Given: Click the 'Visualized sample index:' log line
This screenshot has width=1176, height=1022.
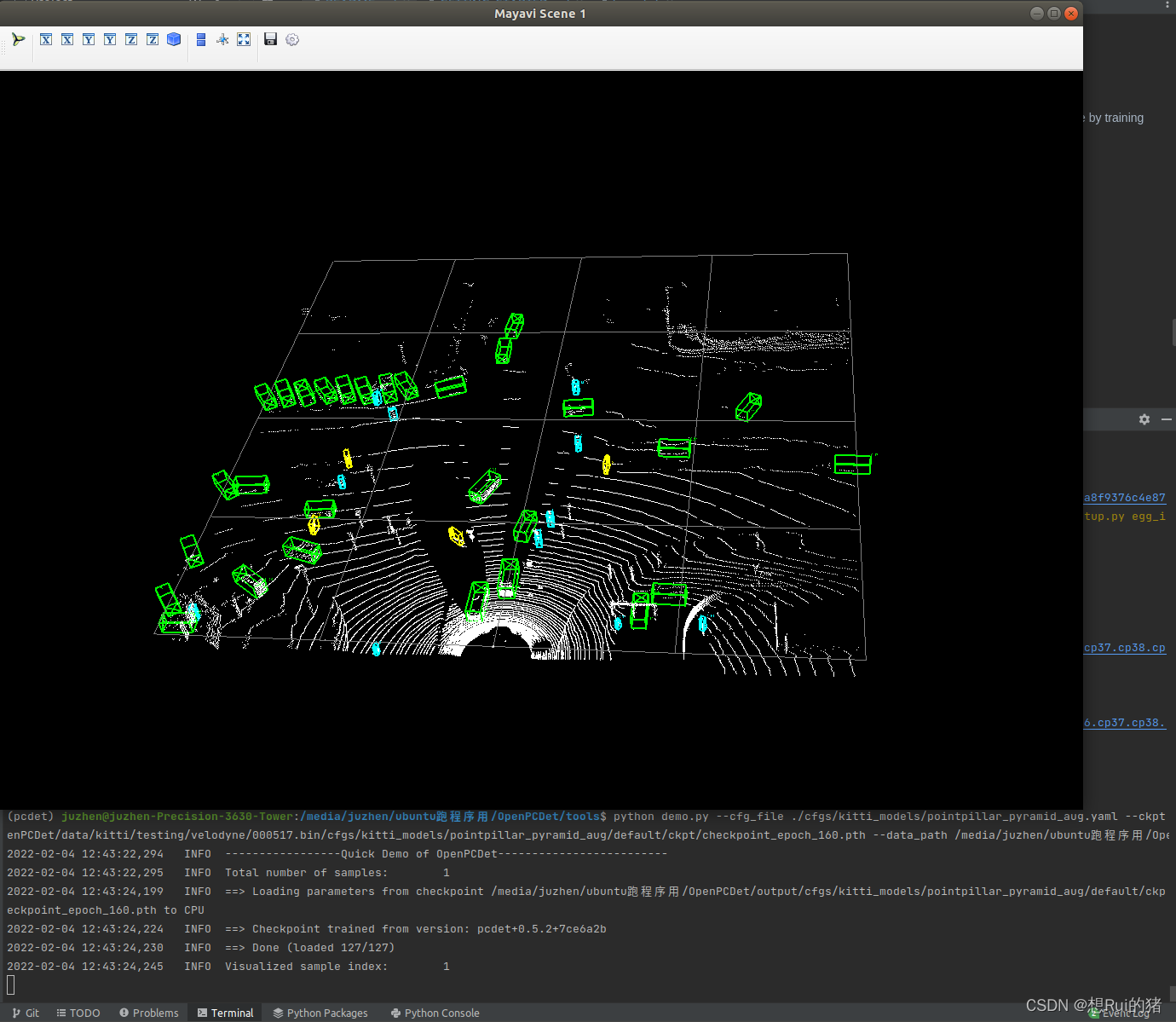Looking at the screenshot, I should coord(228,967).
